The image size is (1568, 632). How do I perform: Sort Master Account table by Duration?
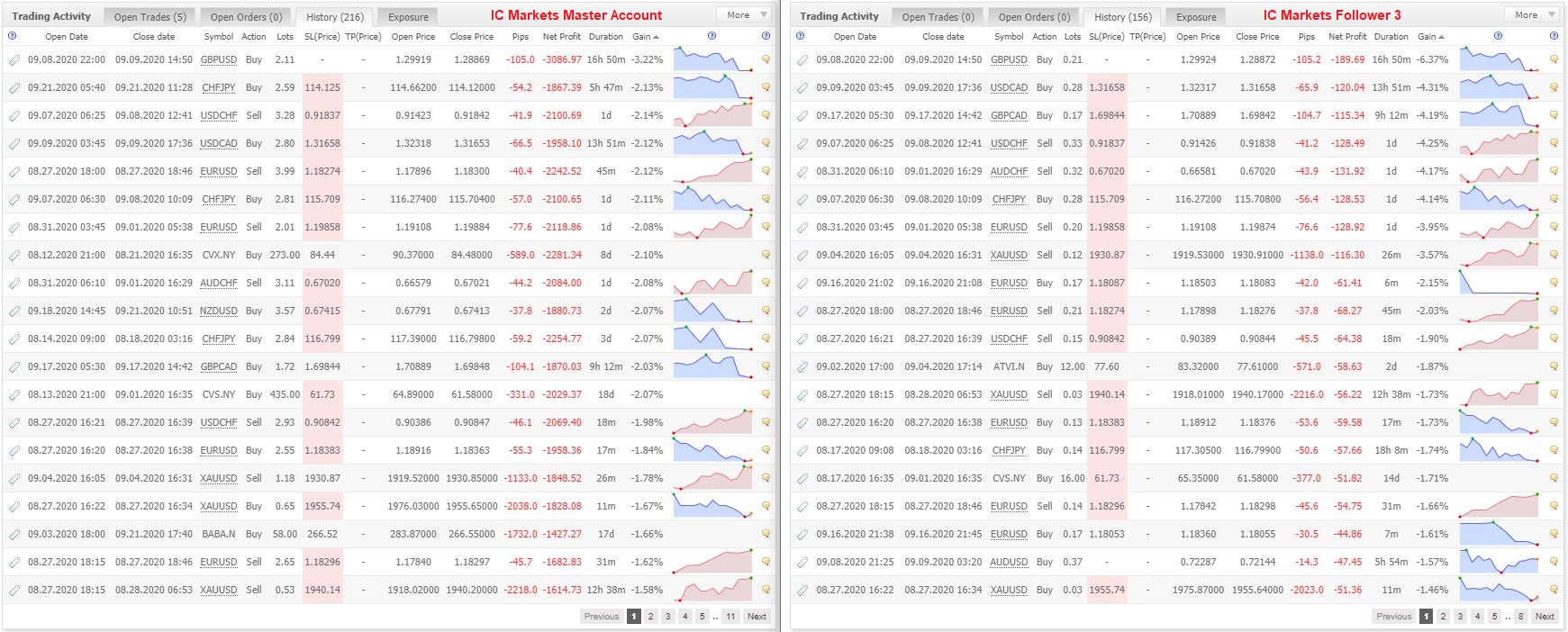point(606,37)
